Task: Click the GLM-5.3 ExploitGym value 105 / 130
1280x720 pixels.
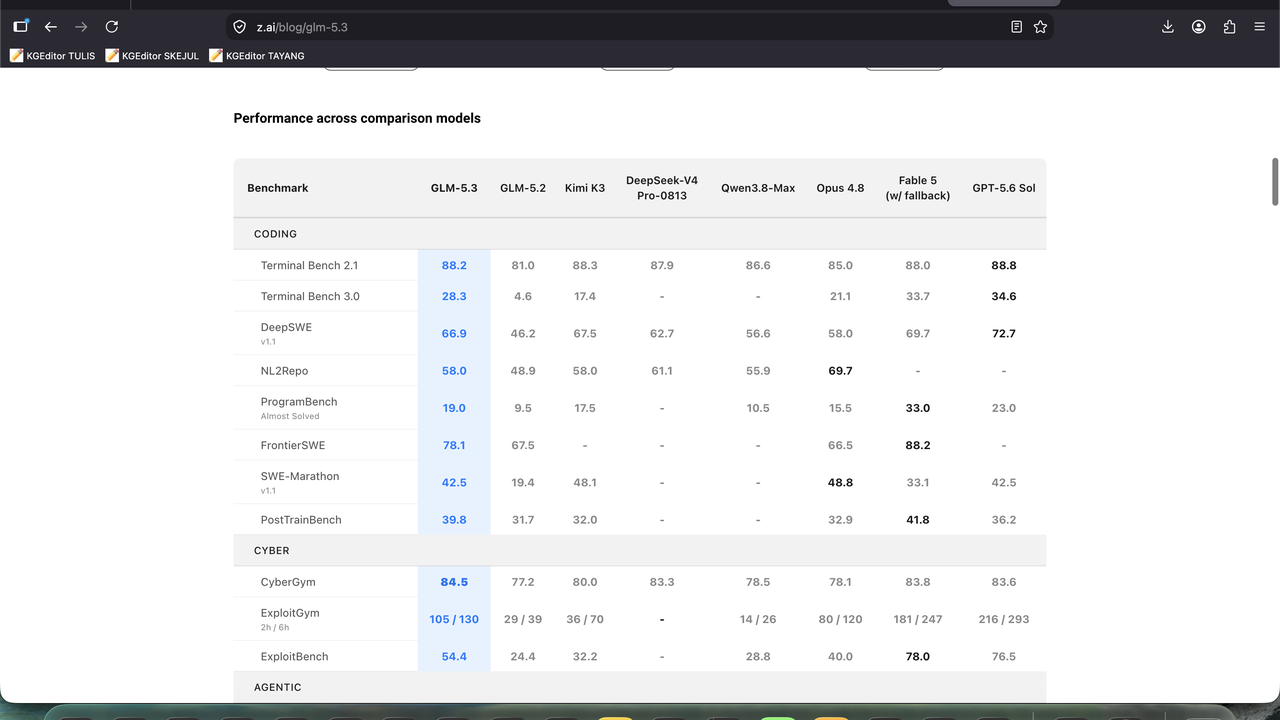Action: tap(454, 620)
